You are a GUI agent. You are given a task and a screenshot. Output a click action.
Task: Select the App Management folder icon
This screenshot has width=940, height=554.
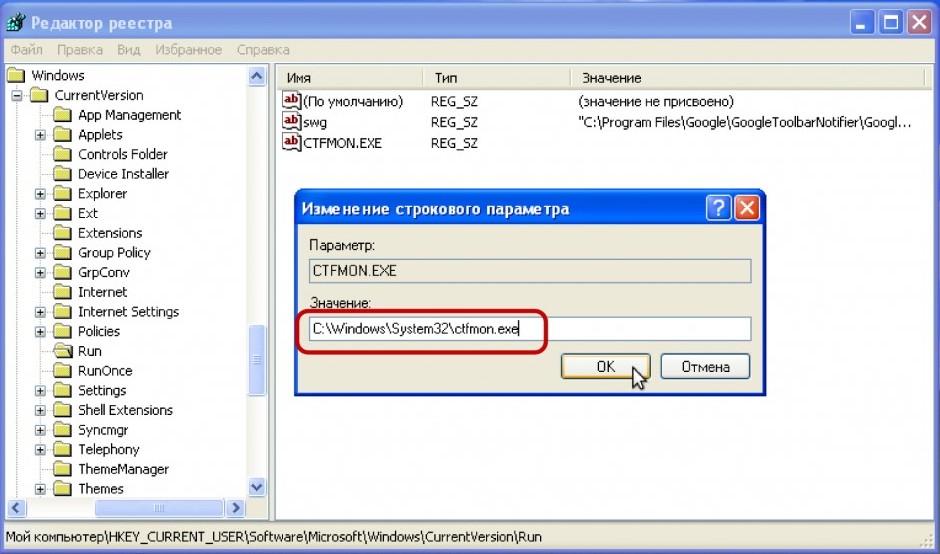62,115
